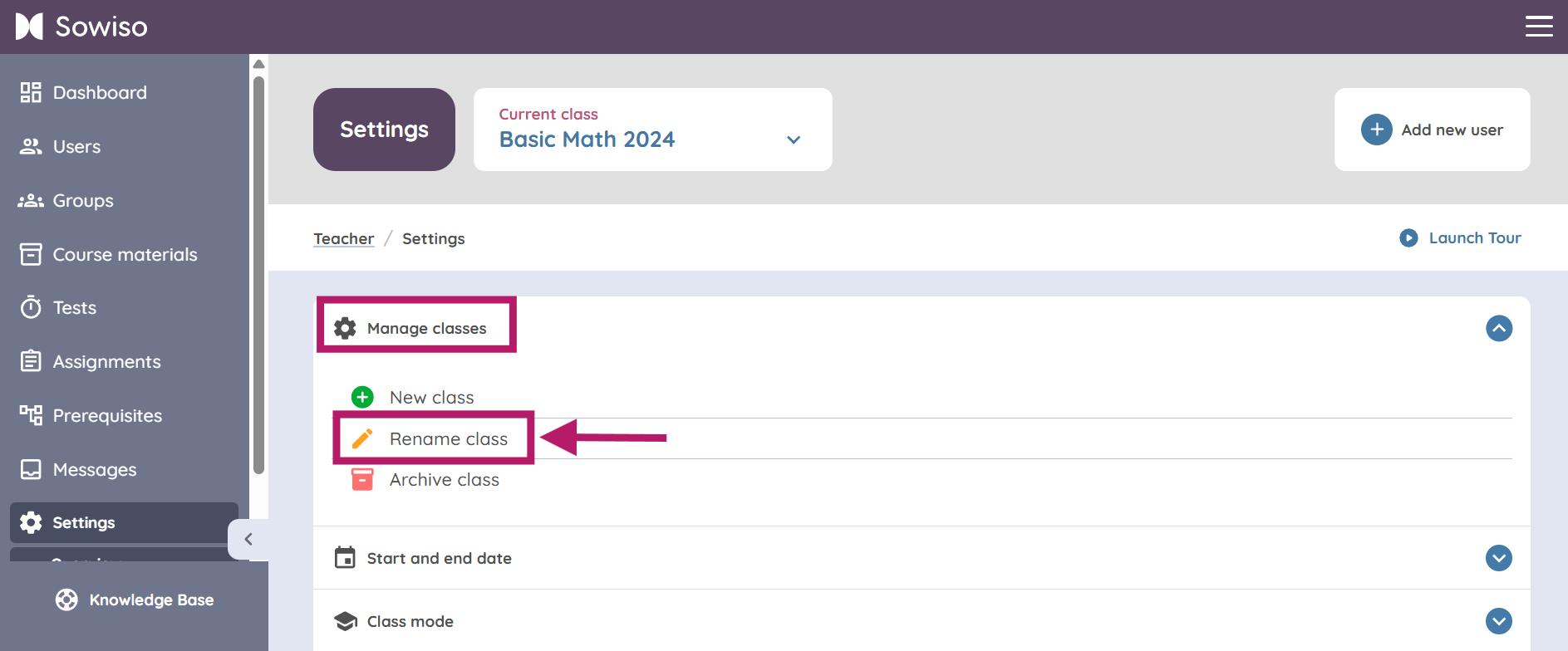Click the Add new user button
Screen dimensions: 1568x651
[1432, 130]
